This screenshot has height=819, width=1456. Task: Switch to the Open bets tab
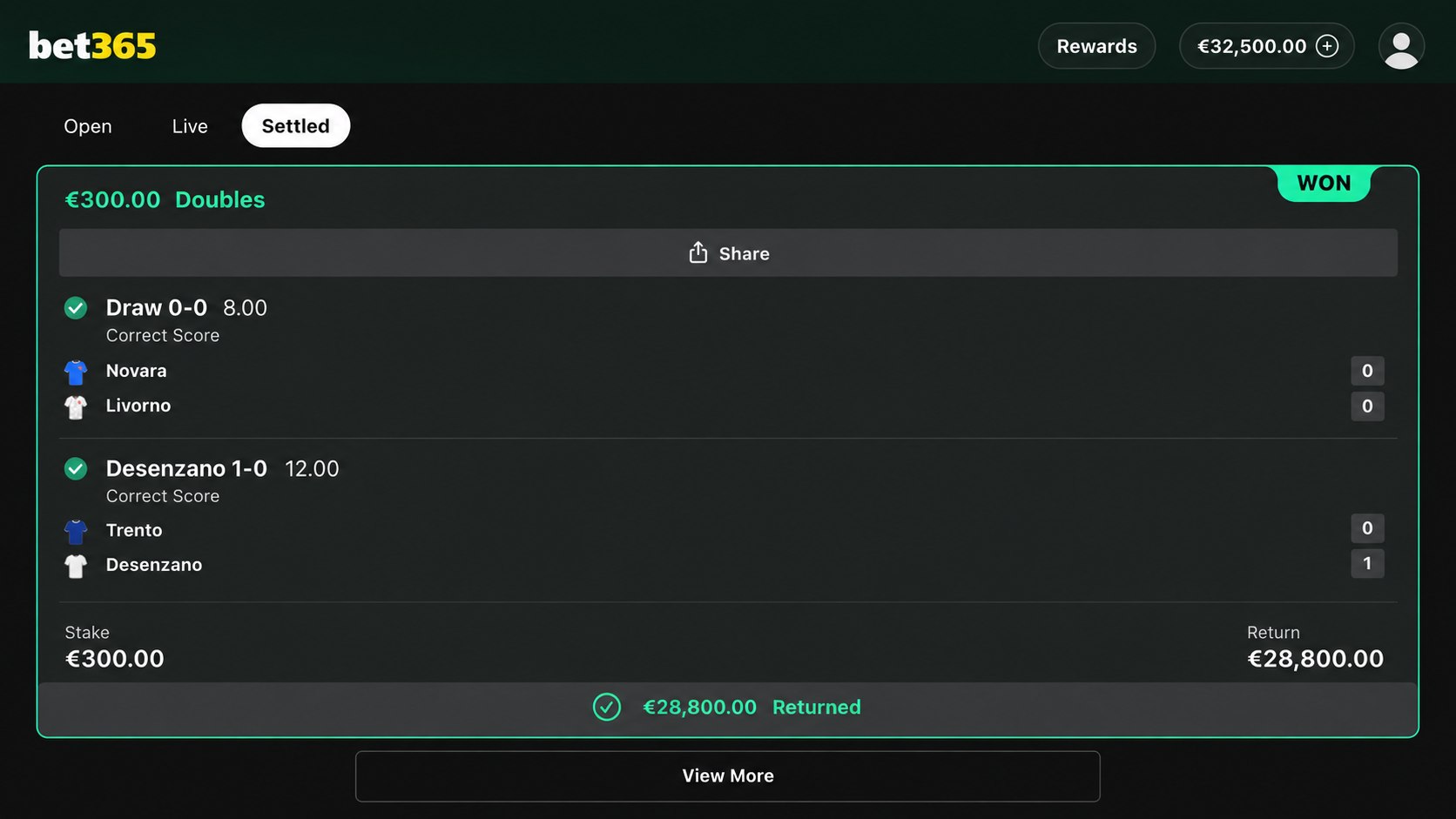click(x=88, y=126)
